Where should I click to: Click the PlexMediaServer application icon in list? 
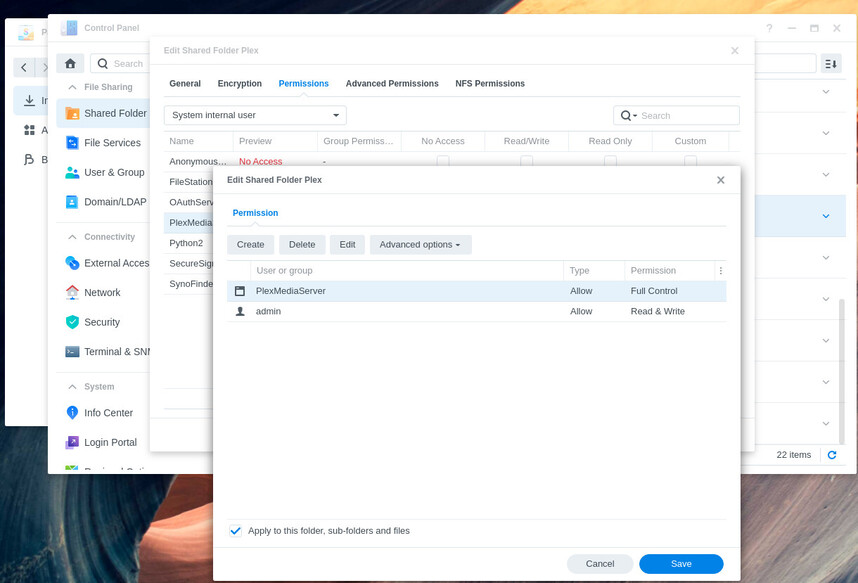pos(240,291)
